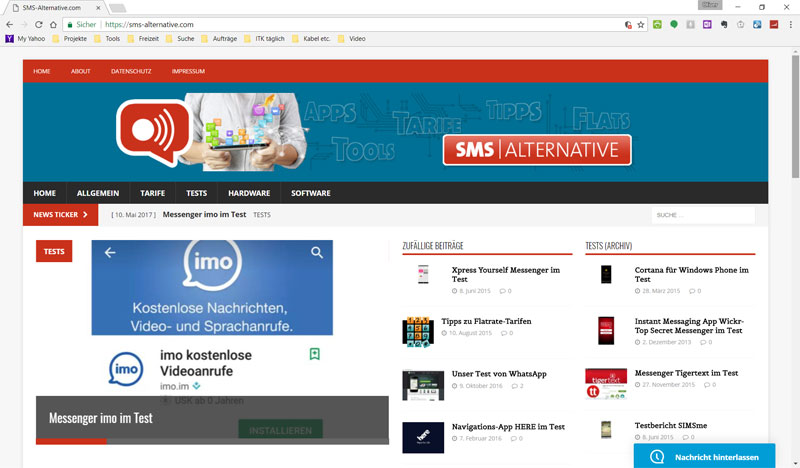Image resolution: width=800 pixels, height=468 pixels.
Task: Open the Projekte bookmarks folder
Action: 69,39
